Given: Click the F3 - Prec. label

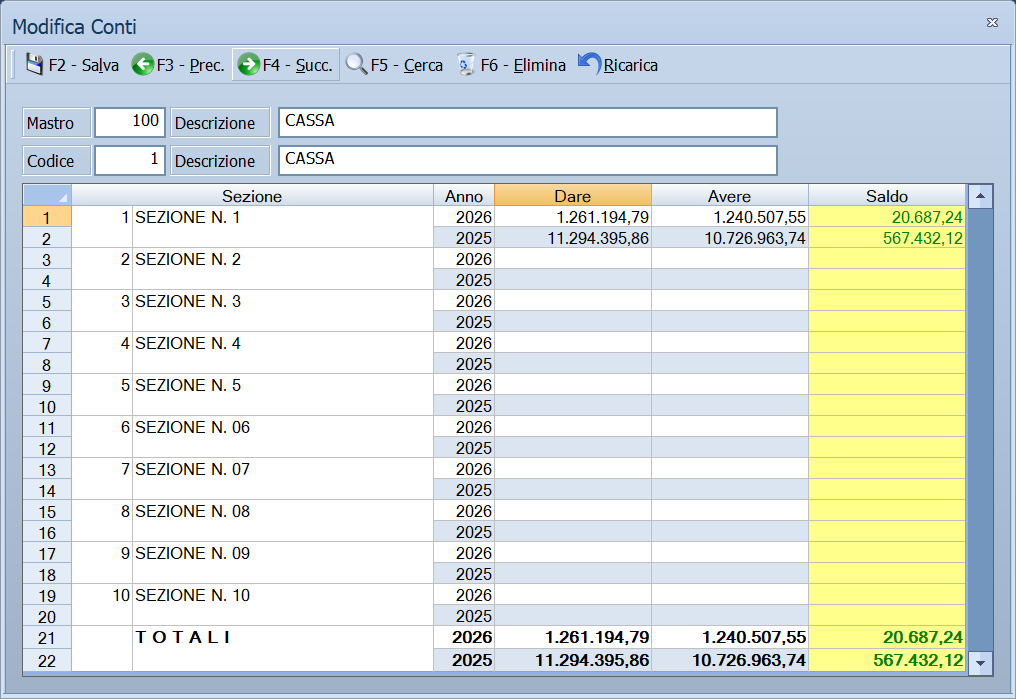Looking at the screenshot, I should (190, 65).
